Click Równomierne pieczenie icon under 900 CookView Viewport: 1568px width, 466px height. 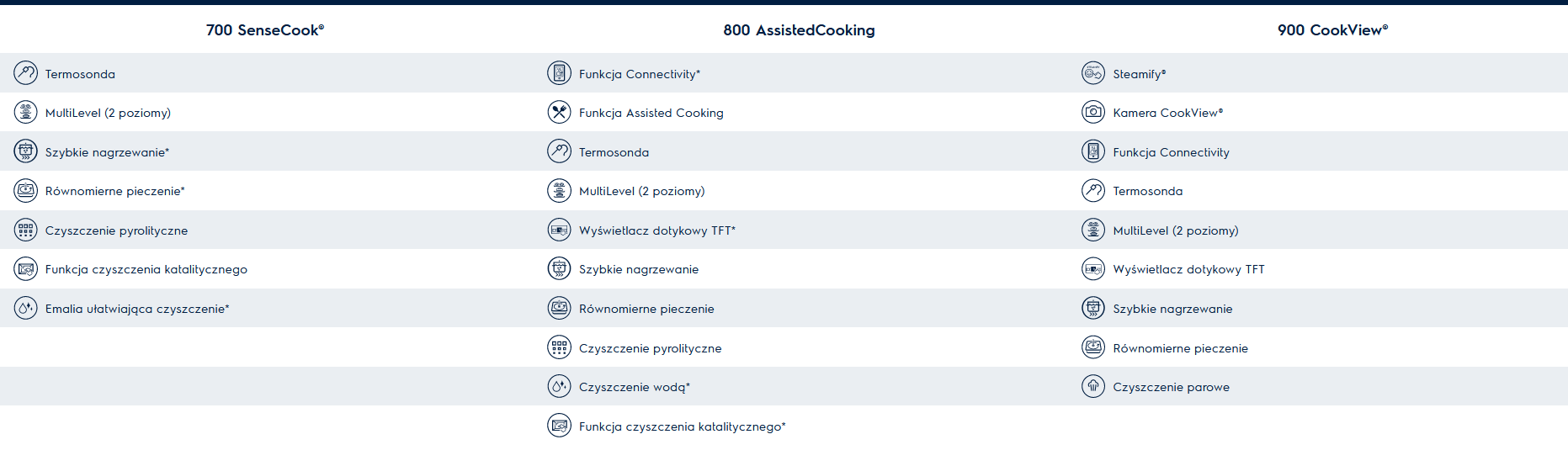1093,347
